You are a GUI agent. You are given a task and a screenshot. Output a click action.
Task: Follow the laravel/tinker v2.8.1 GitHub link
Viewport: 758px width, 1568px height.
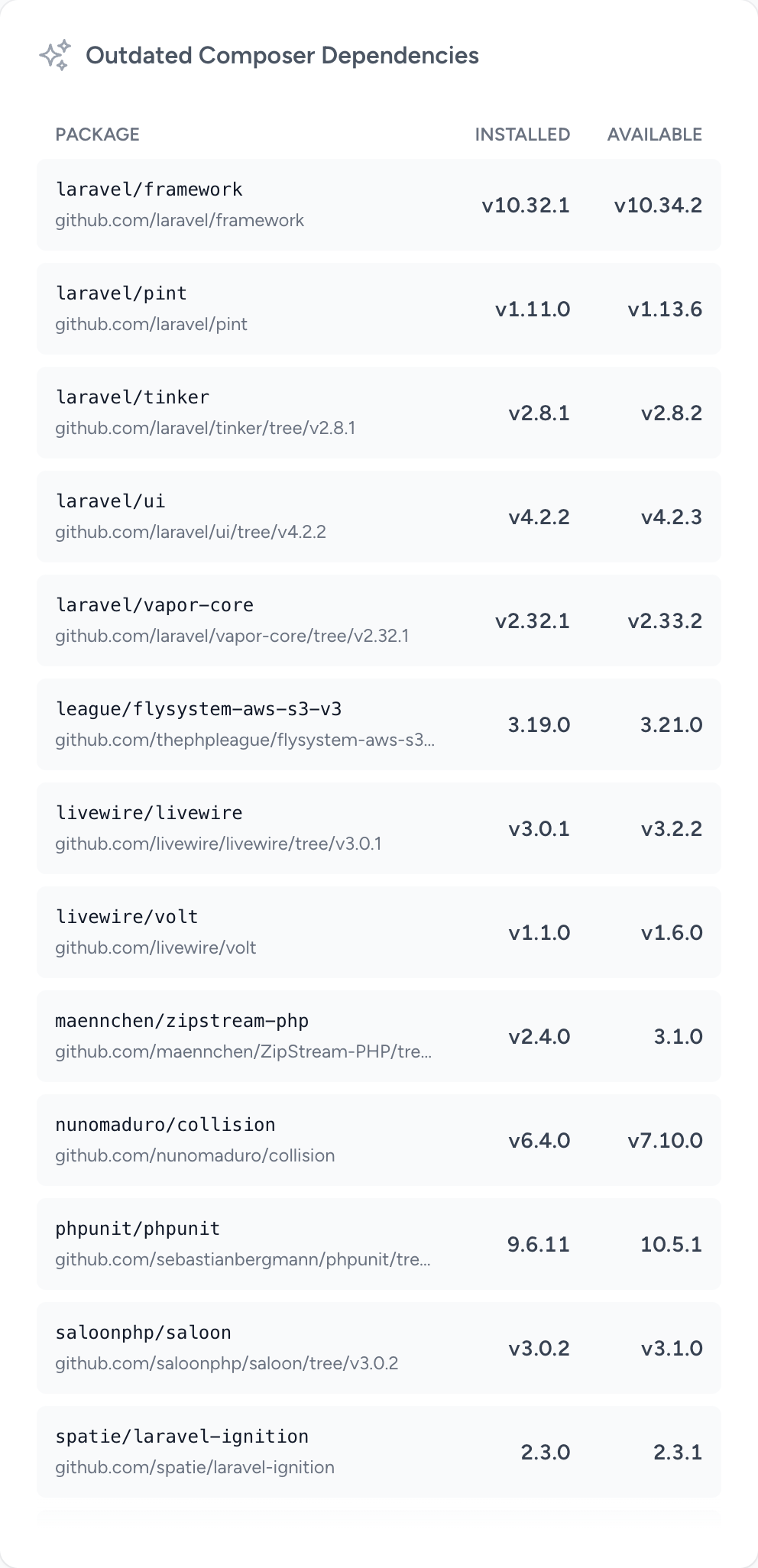205,428
